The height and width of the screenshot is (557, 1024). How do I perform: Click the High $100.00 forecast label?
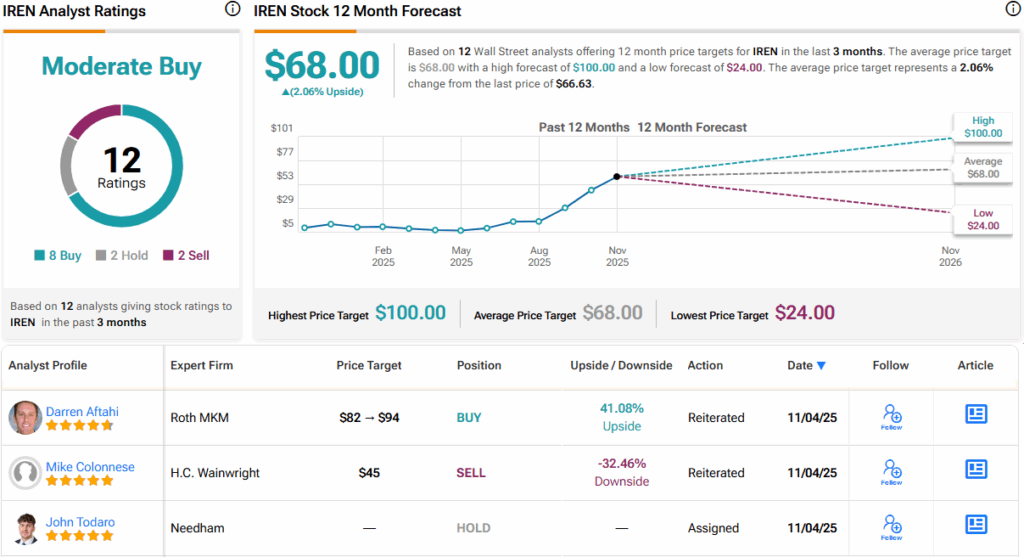pyautogui.click(x=982, y=126)
